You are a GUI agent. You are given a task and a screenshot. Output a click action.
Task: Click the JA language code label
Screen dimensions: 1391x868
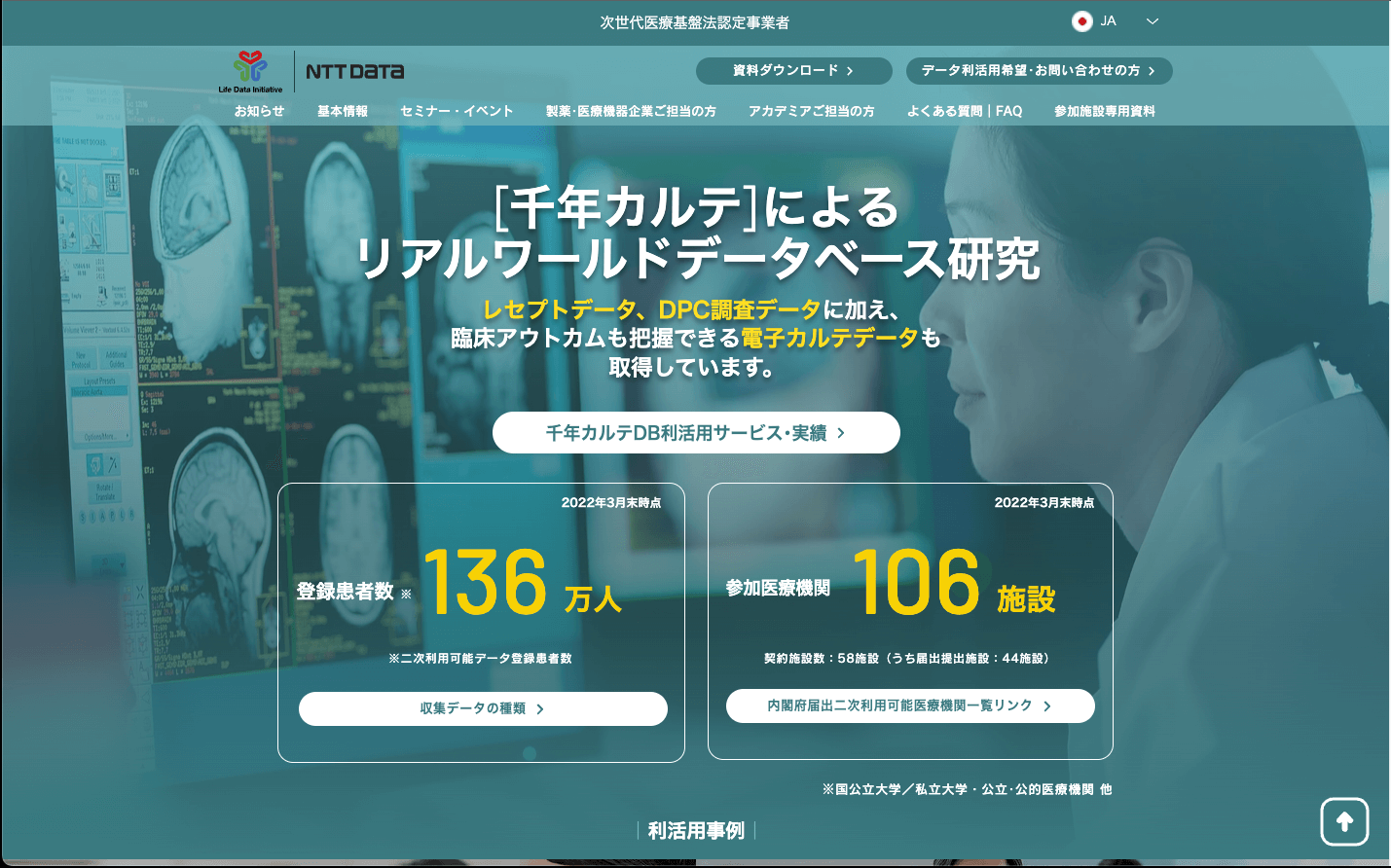click(x=1109, y=21)
